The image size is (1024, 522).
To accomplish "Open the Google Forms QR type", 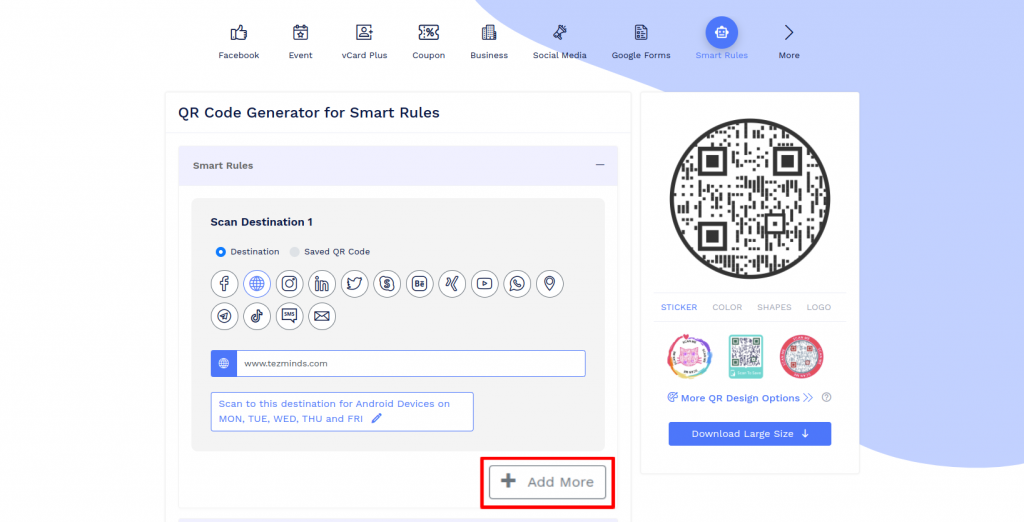I will point(641,41).
